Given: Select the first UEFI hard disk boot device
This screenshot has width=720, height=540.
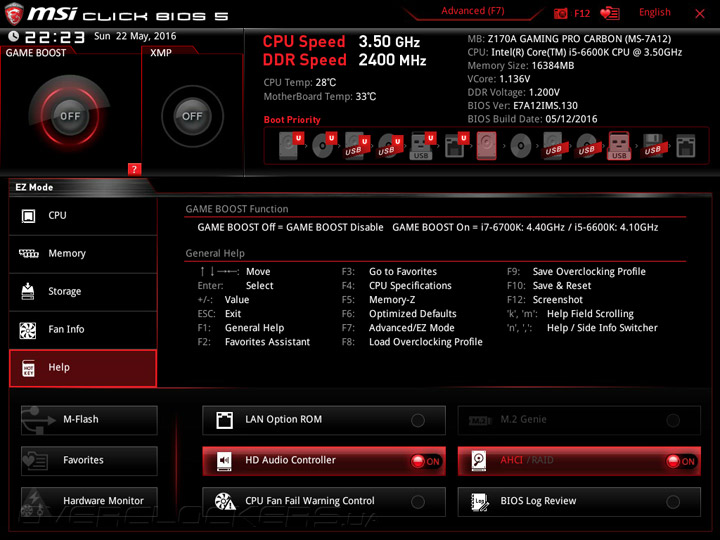Looking at the screenshot, I should [291, 145].
